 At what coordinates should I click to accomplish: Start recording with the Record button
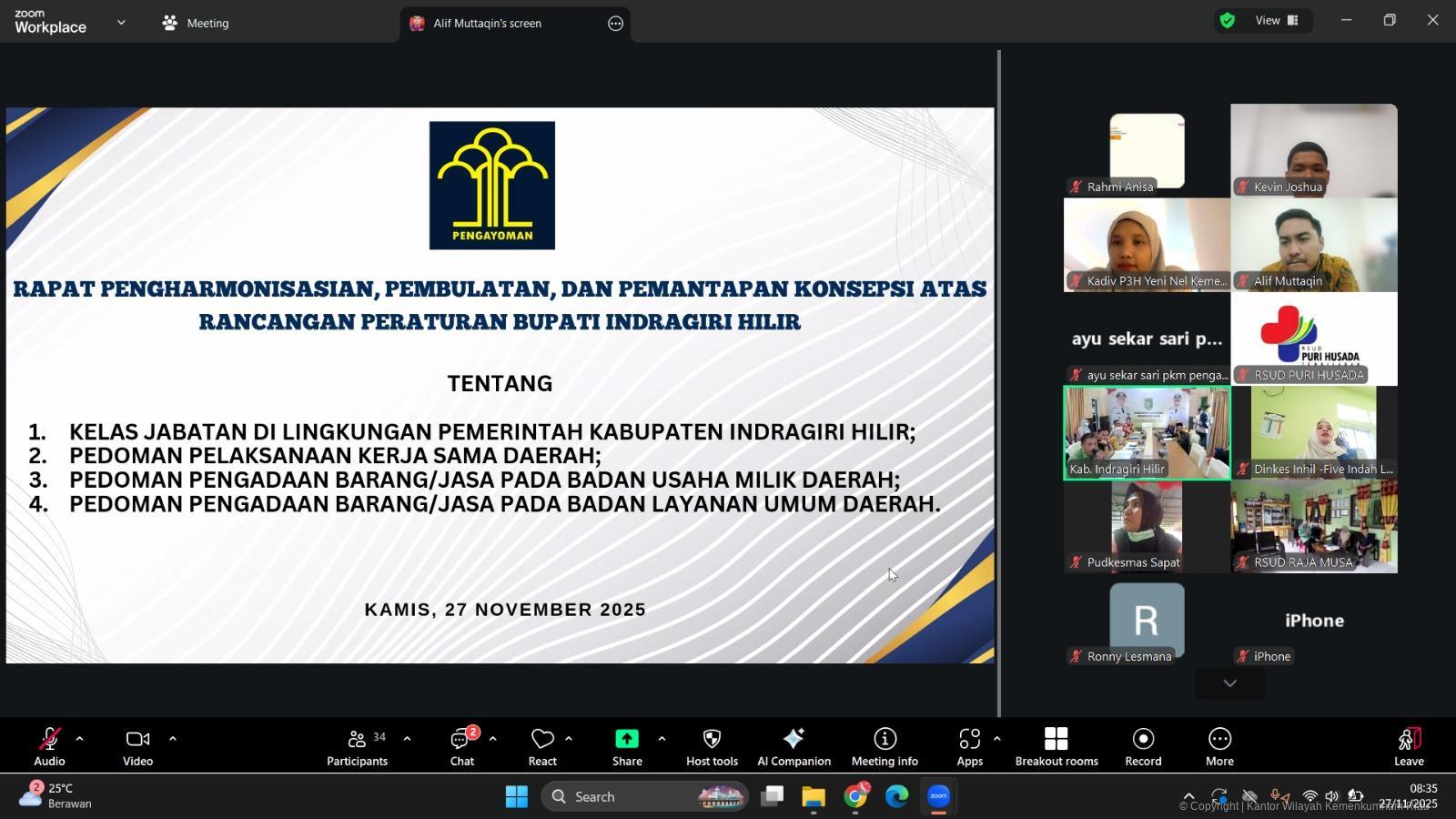point(1143,746)
